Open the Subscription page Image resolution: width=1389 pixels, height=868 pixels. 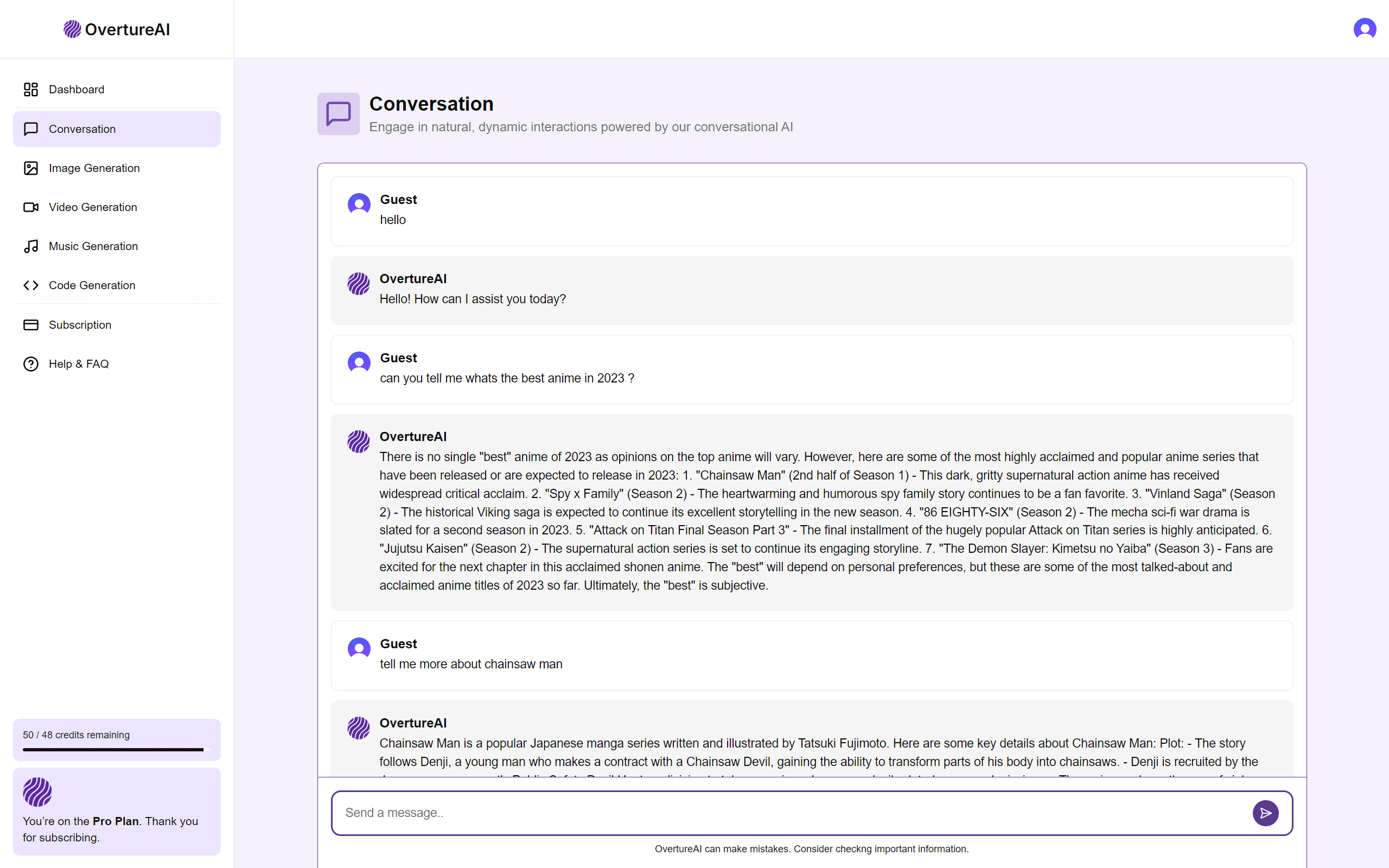pyautogui.click(x=117, y=325)
